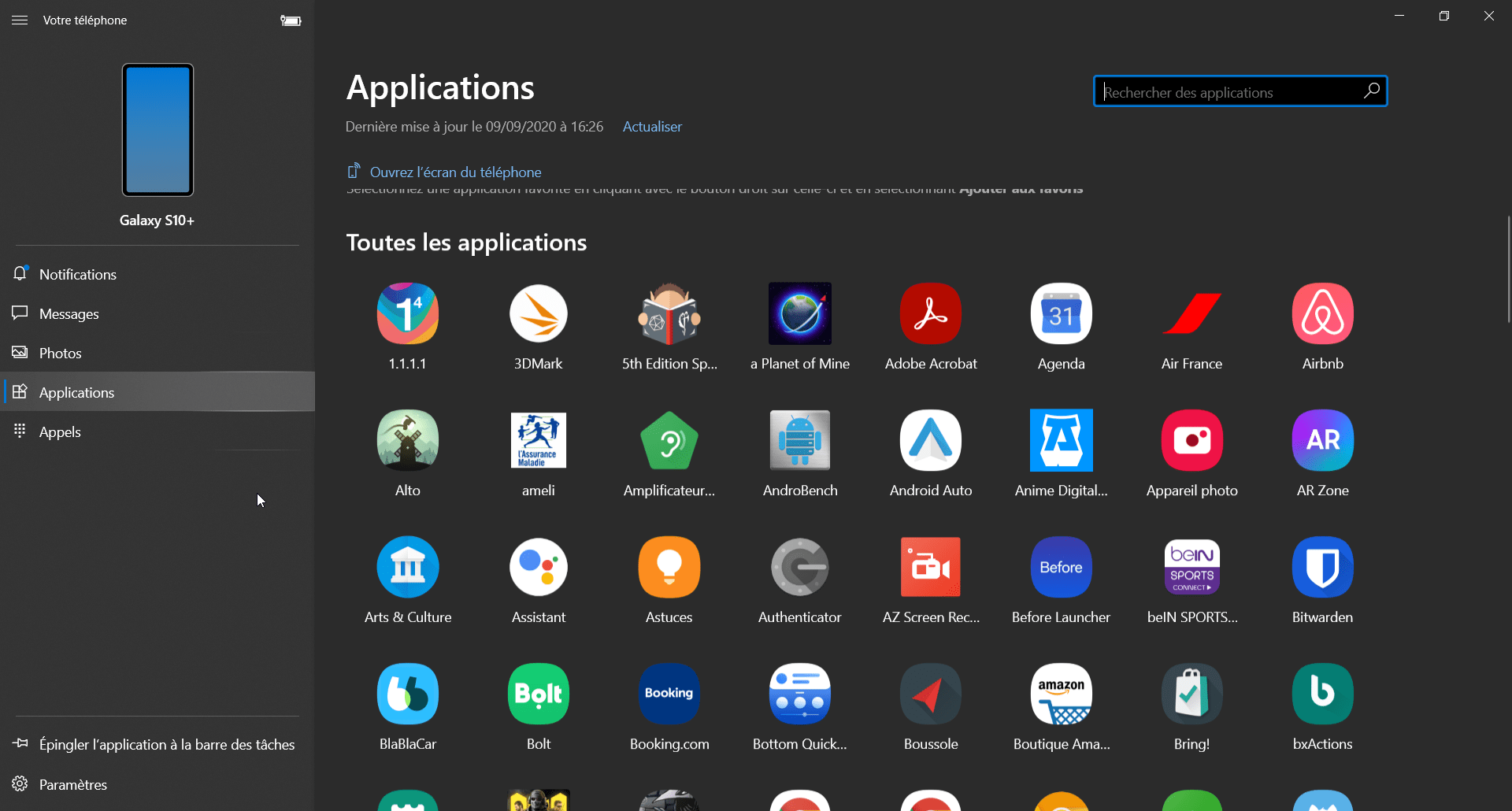Switch to the Messages section

pos(69,314)
